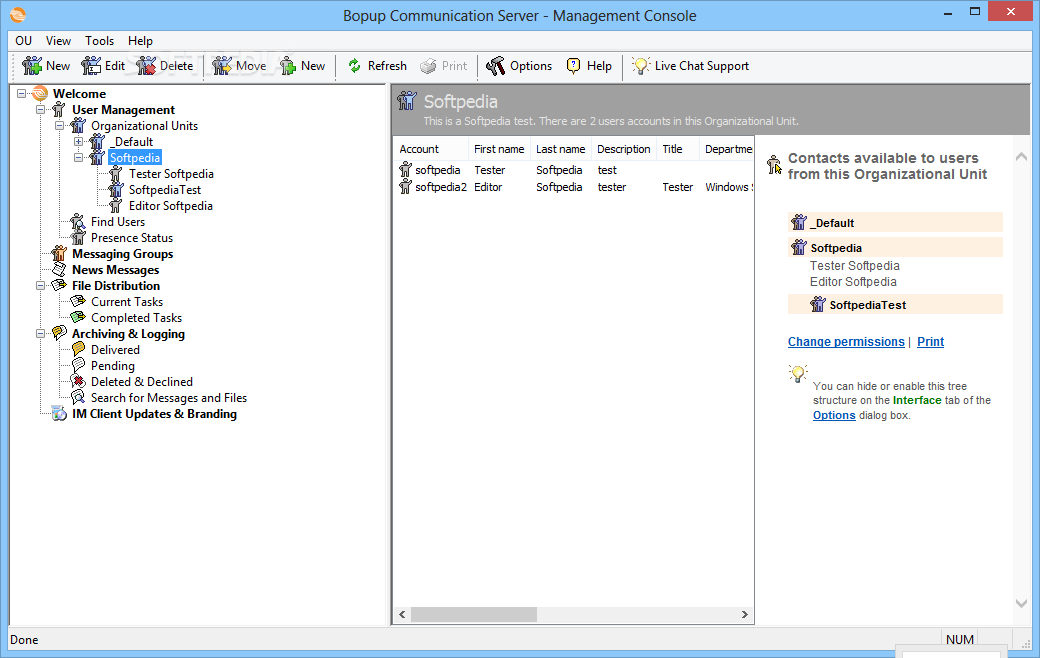Open Options from the toolbar
The width and height of the screenshot is (1040, 658).
point(519,66)
